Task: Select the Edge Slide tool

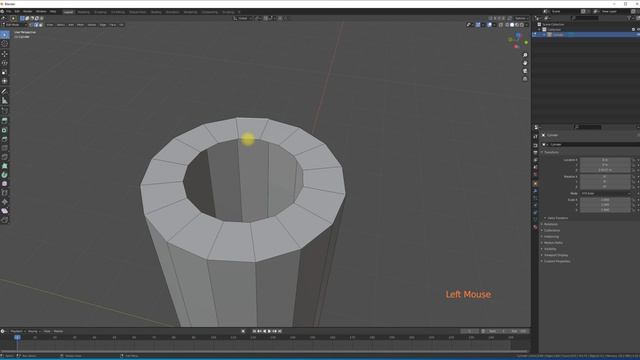Action: click(4, 193)
